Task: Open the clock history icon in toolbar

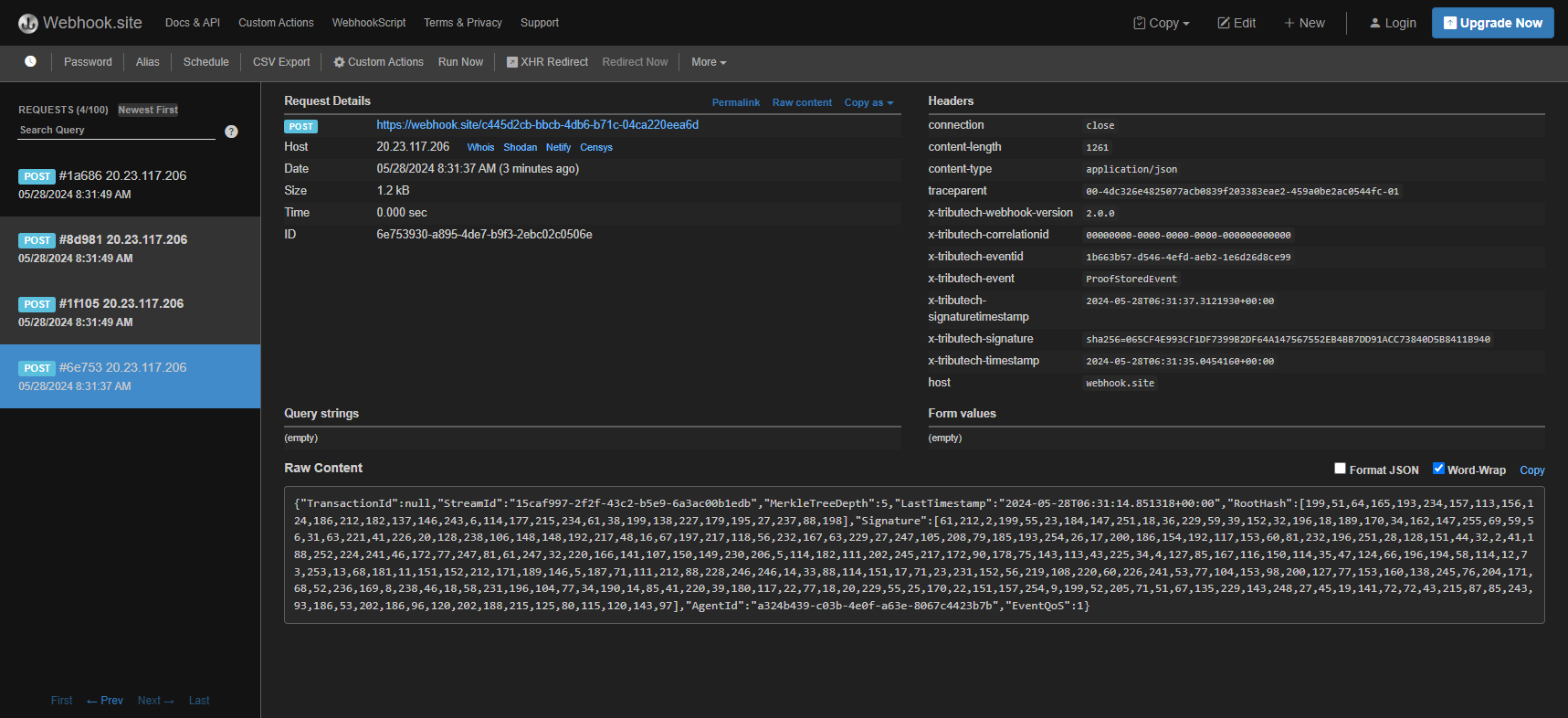Action: (30, 61)
